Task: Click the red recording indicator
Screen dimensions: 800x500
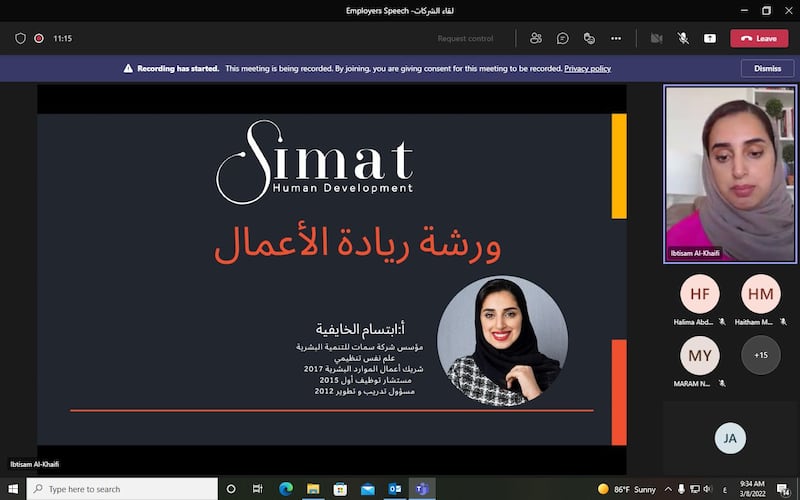Action: (39, 38)
